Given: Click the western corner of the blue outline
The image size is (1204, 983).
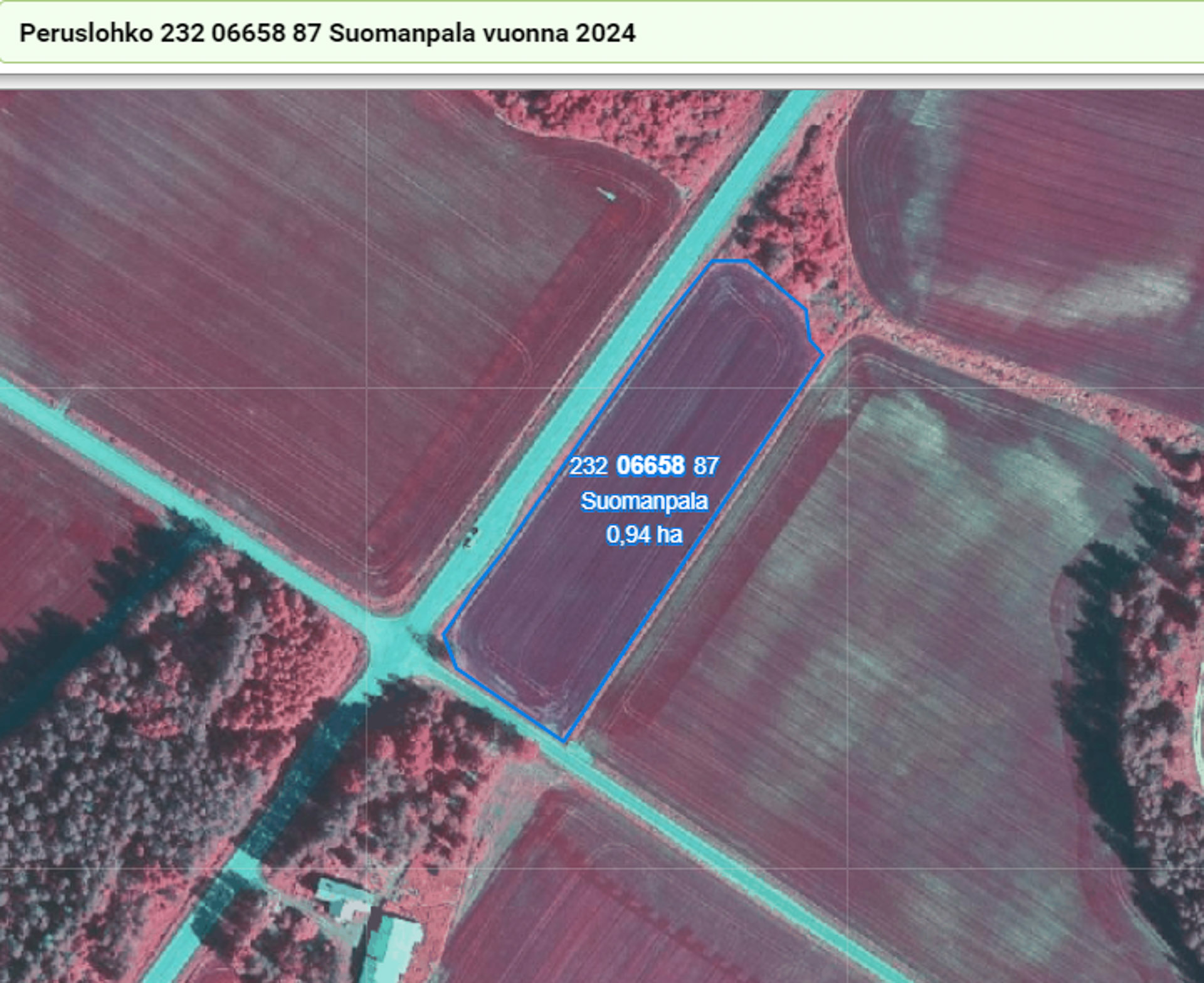Looking at the screenshot, I should [x=445, y=634].
